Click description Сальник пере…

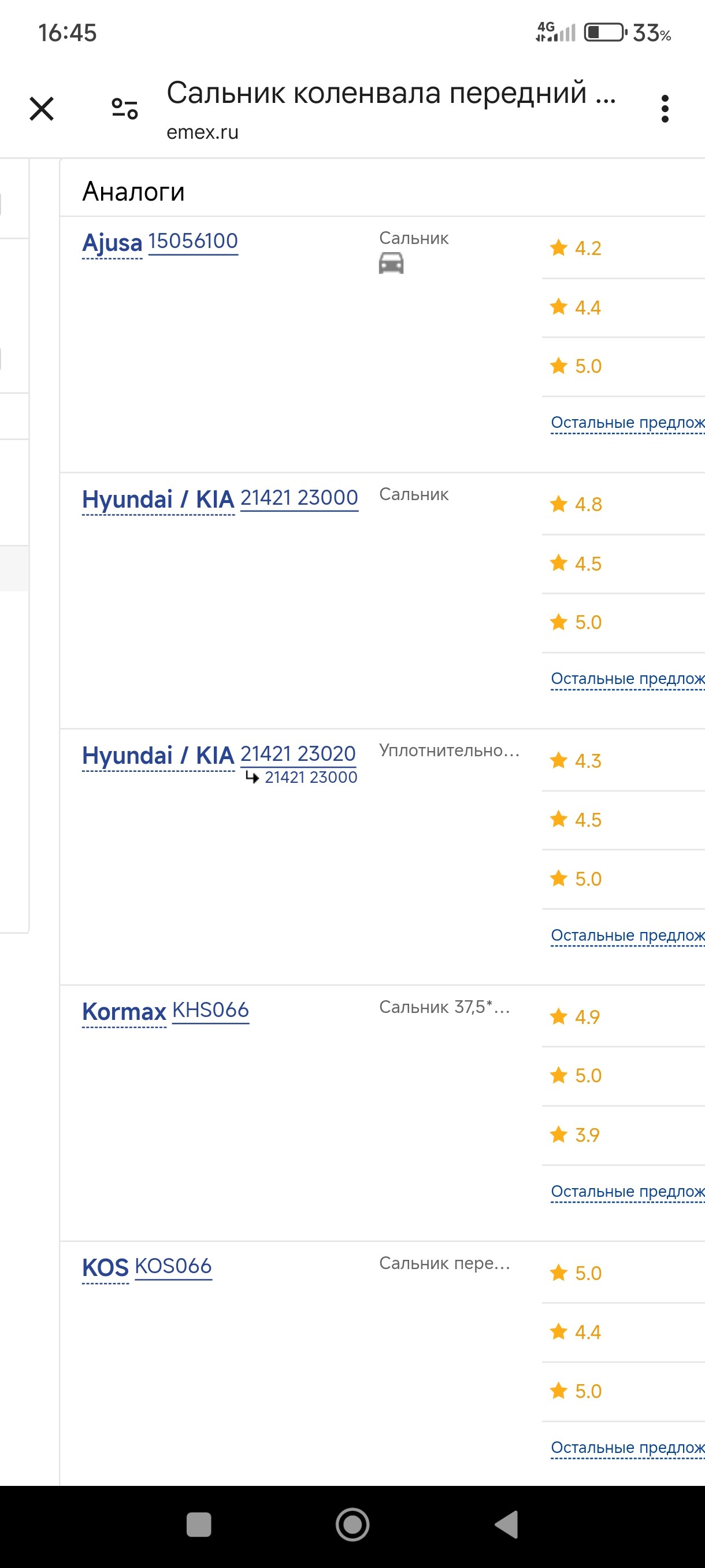444,1264
